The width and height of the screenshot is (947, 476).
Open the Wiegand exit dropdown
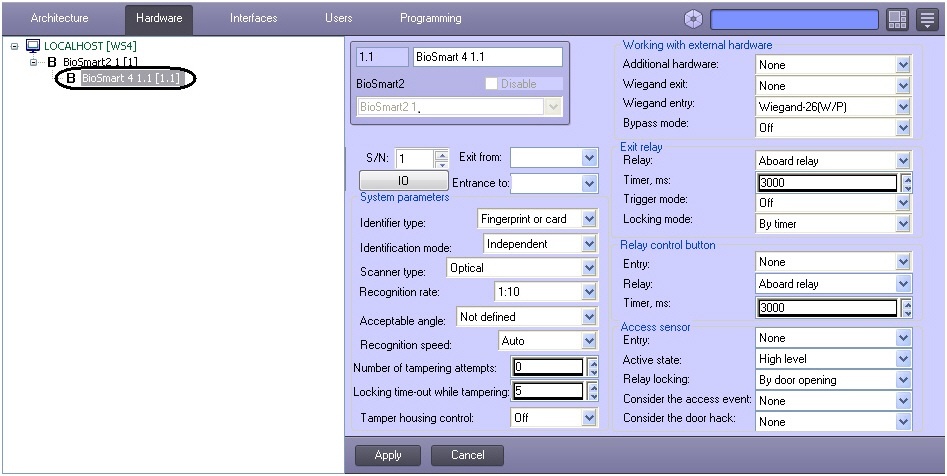pos(833,86)
